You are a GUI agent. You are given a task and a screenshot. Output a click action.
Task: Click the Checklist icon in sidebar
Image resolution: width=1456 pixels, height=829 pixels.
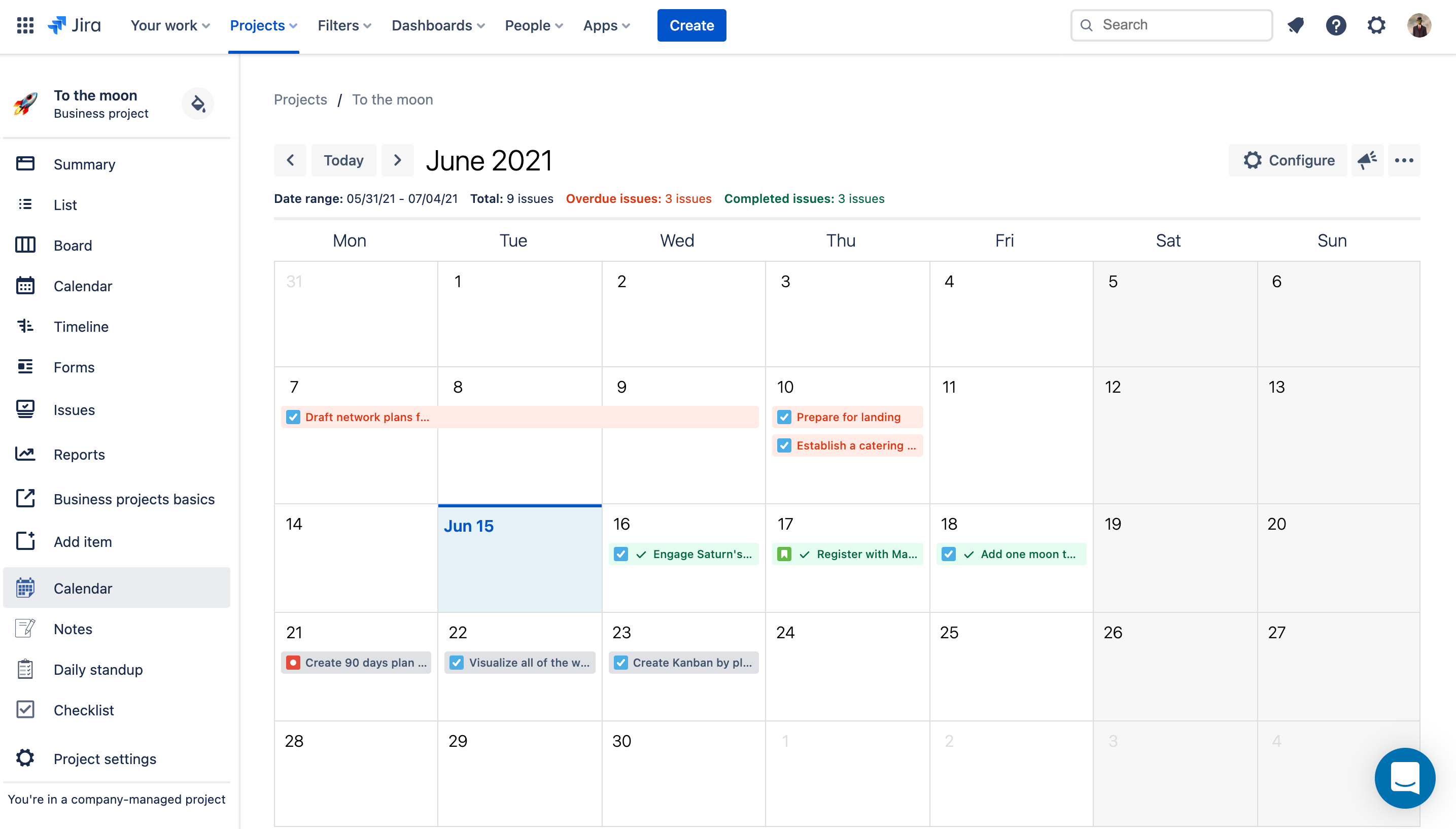25,709
